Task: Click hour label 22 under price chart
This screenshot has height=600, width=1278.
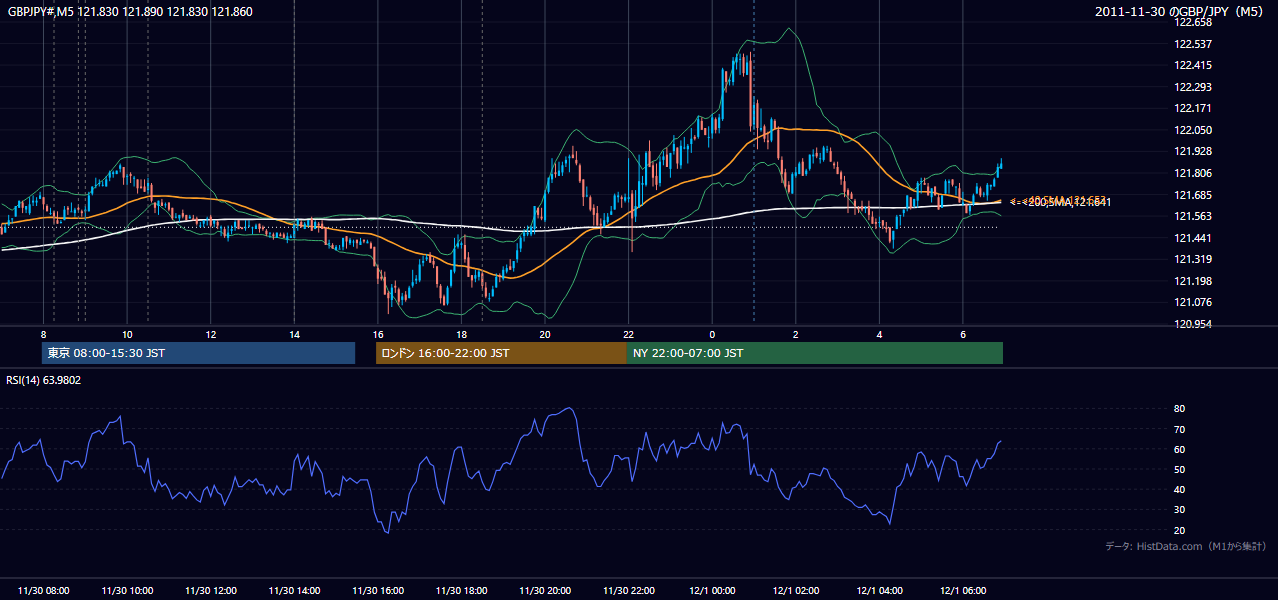Action: [628, 334]
